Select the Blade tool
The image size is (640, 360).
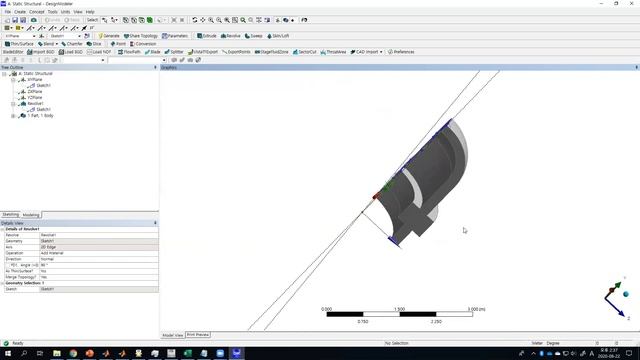153,52
